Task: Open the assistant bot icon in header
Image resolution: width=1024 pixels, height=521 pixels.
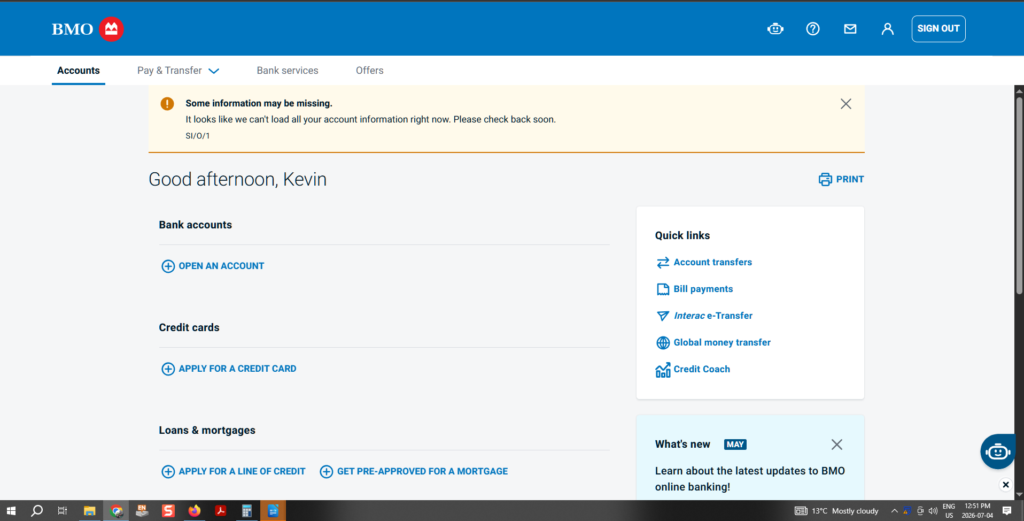Action: click(x=775, y=29)
